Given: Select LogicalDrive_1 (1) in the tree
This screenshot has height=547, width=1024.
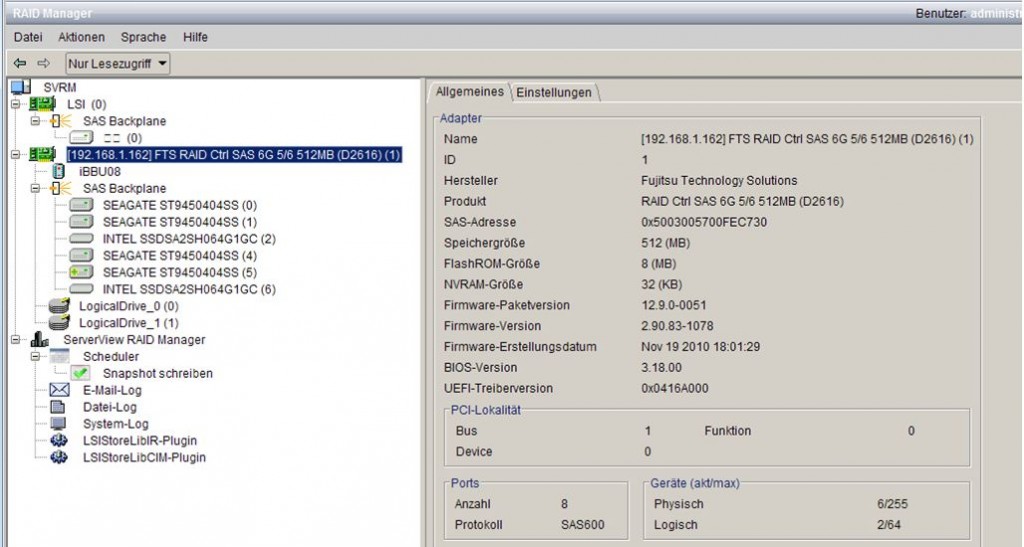Looking at the screenshot, I should tap(129, 323).
